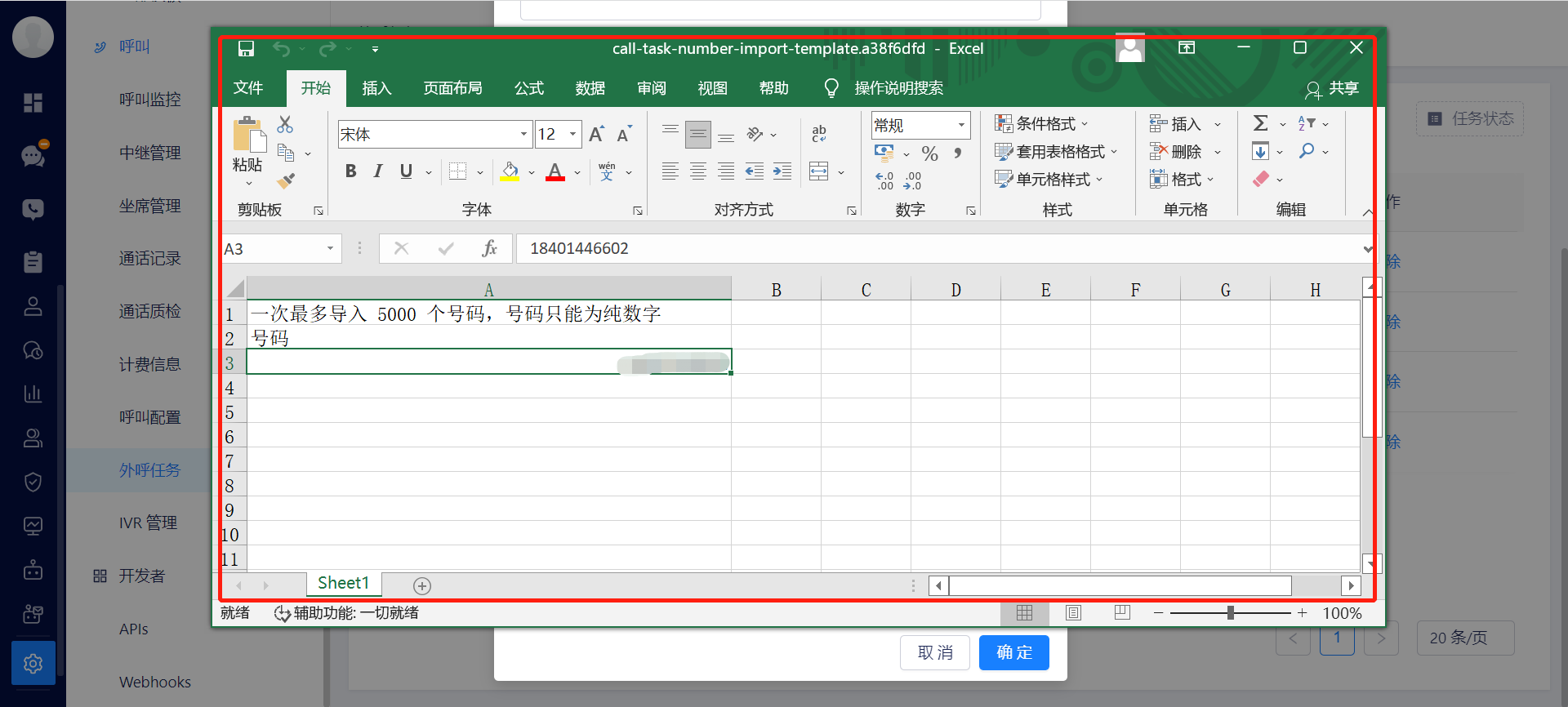Click the zoom slider handle in status bar
This screenshot has height=707, width=1568.
pyautogui.click(x=1231, y=613)
